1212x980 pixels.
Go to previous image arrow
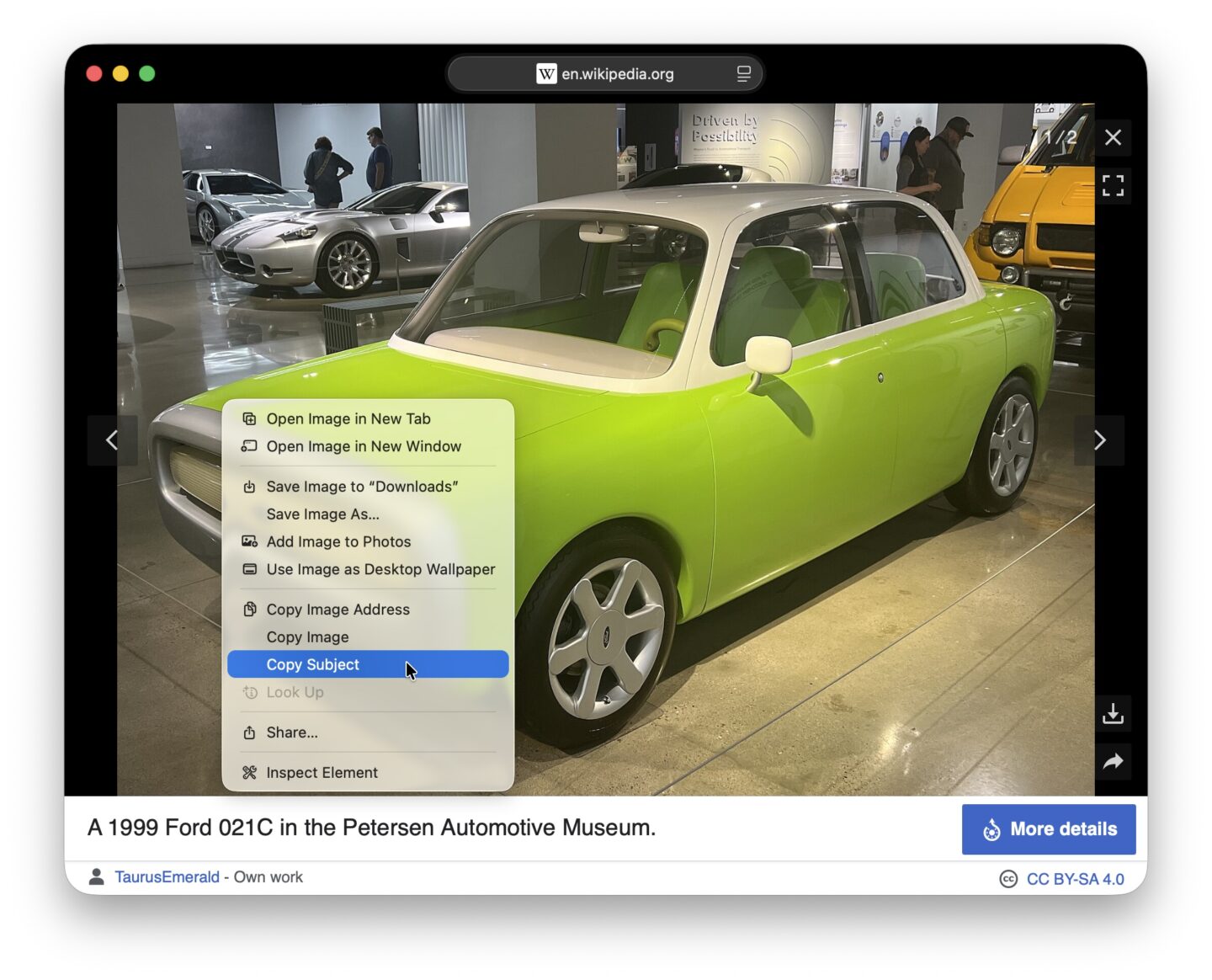[112, 439]
